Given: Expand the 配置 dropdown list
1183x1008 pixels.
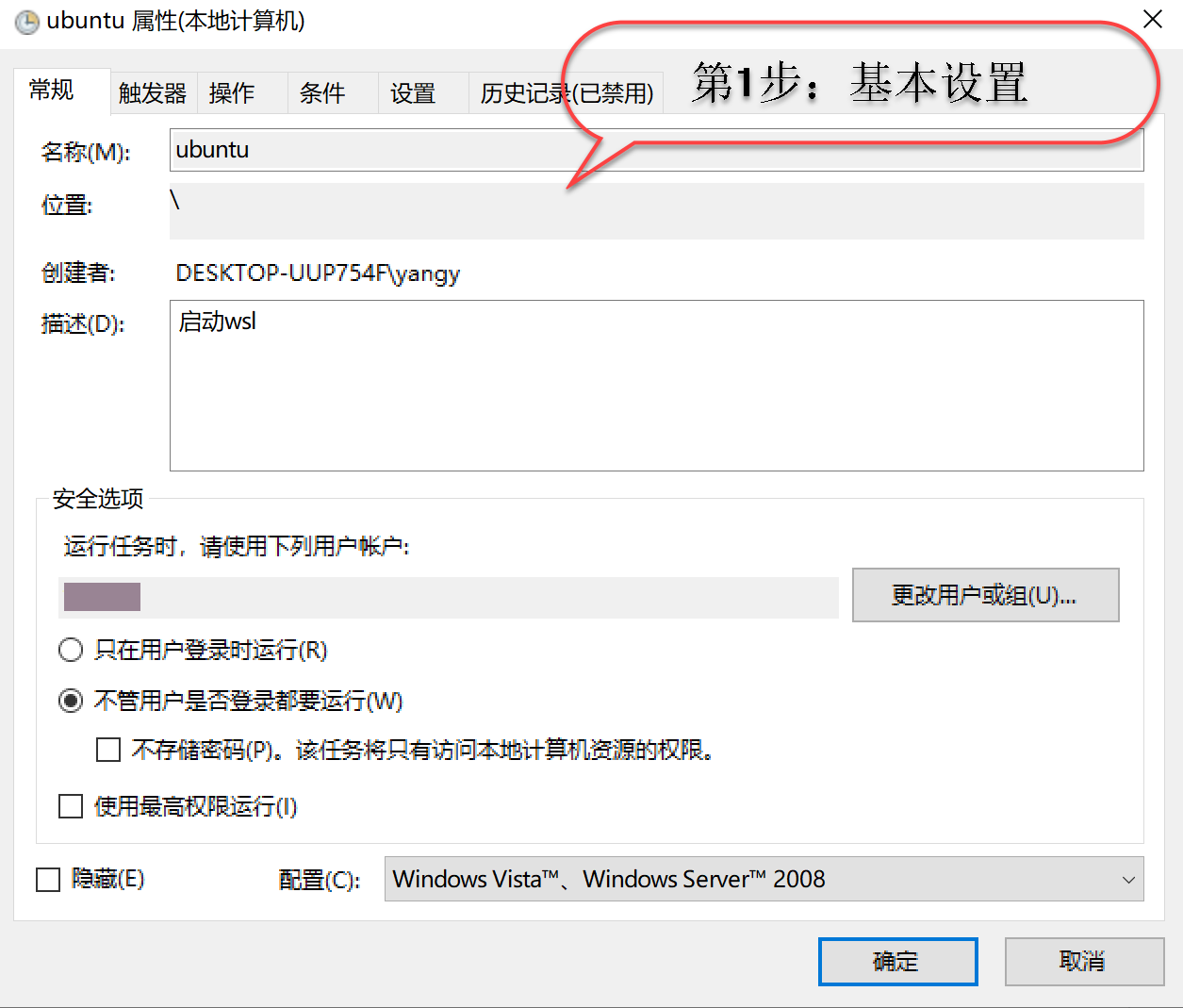Looking at the screenshot, I should 764,879.
